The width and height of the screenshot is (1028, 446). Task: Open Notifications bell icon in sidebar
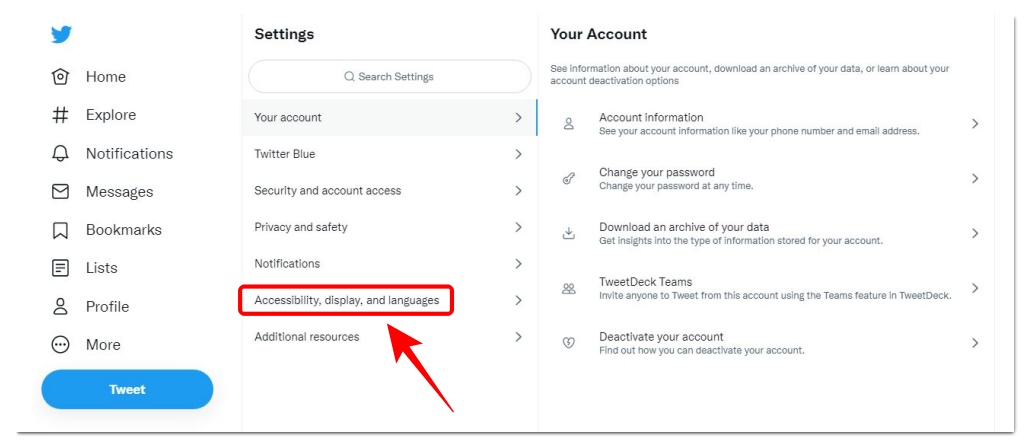(x=60, y=153)
